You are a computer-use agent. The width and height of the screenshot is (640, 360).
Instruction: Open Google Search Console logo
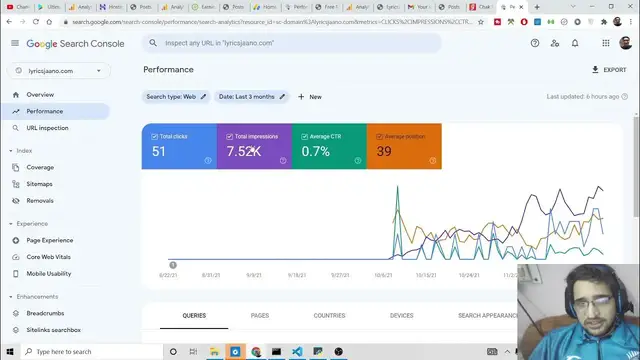[76, 44]
